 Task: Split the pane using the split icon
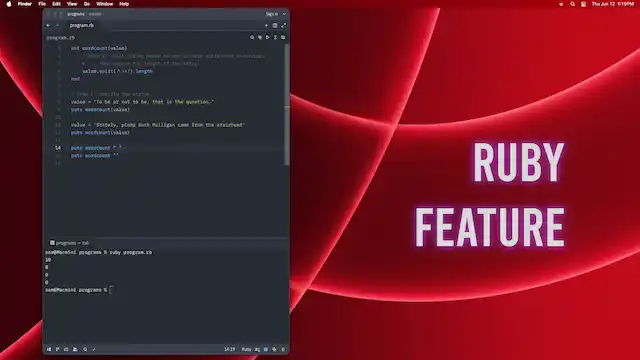[x=275, y=25]
